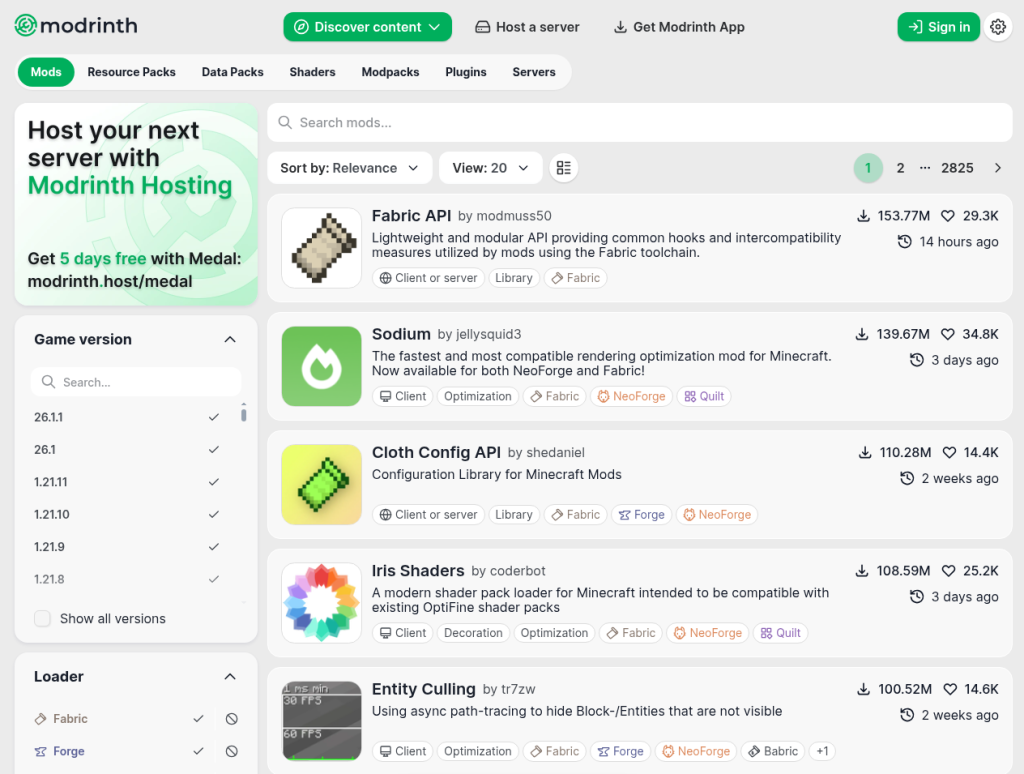Click the Iris Shaders colorful icon
This screenshot has width=1024, height=774.
pyautogui.click(x=321, y=602)
